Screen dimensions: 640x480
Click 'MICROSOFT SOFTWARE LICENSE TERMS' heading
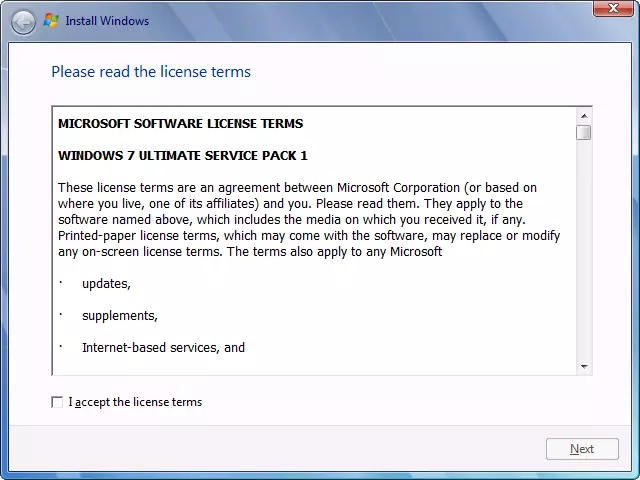180,124
